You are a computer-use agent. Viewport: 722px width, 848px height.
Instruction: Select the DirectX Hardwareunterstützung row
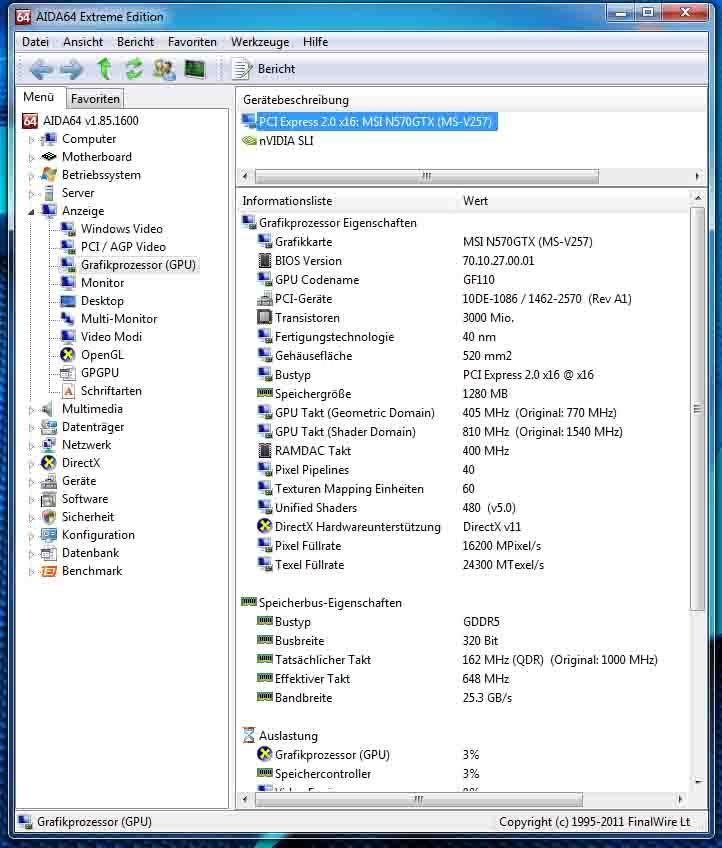465,527
